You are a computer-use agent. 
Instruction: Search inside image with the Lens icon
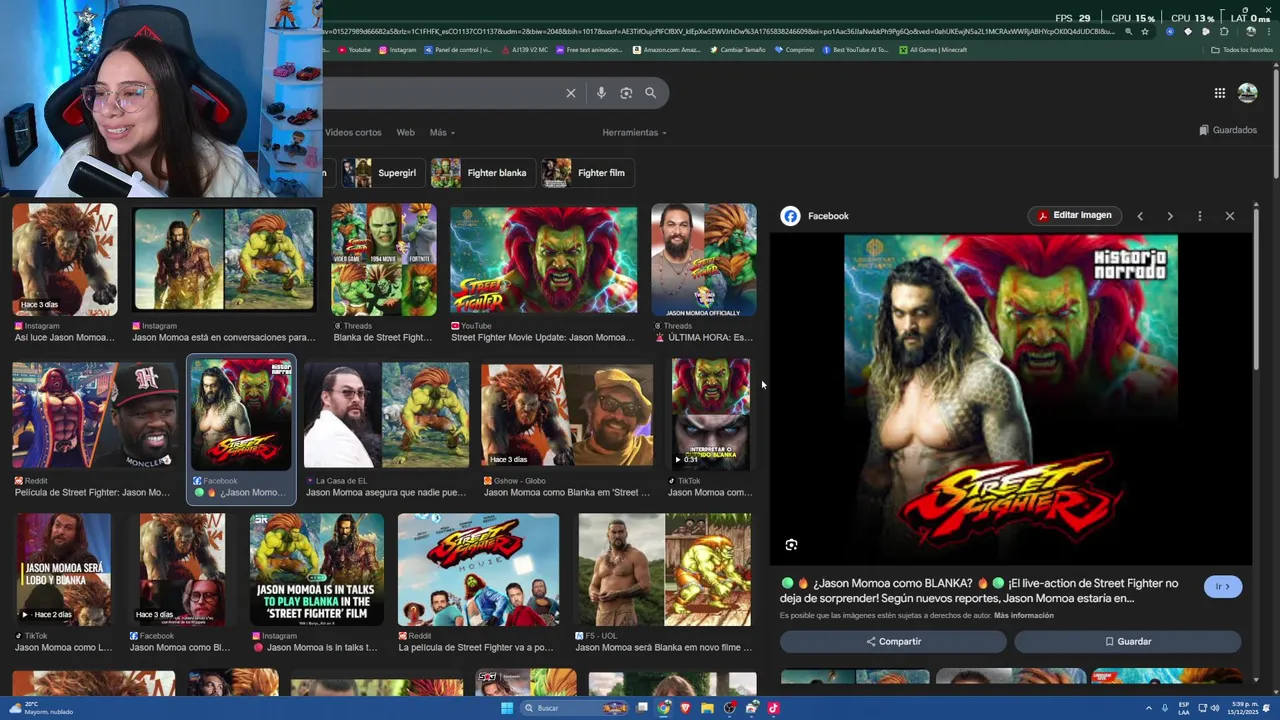pyautogui.click(x=791, y=545)
